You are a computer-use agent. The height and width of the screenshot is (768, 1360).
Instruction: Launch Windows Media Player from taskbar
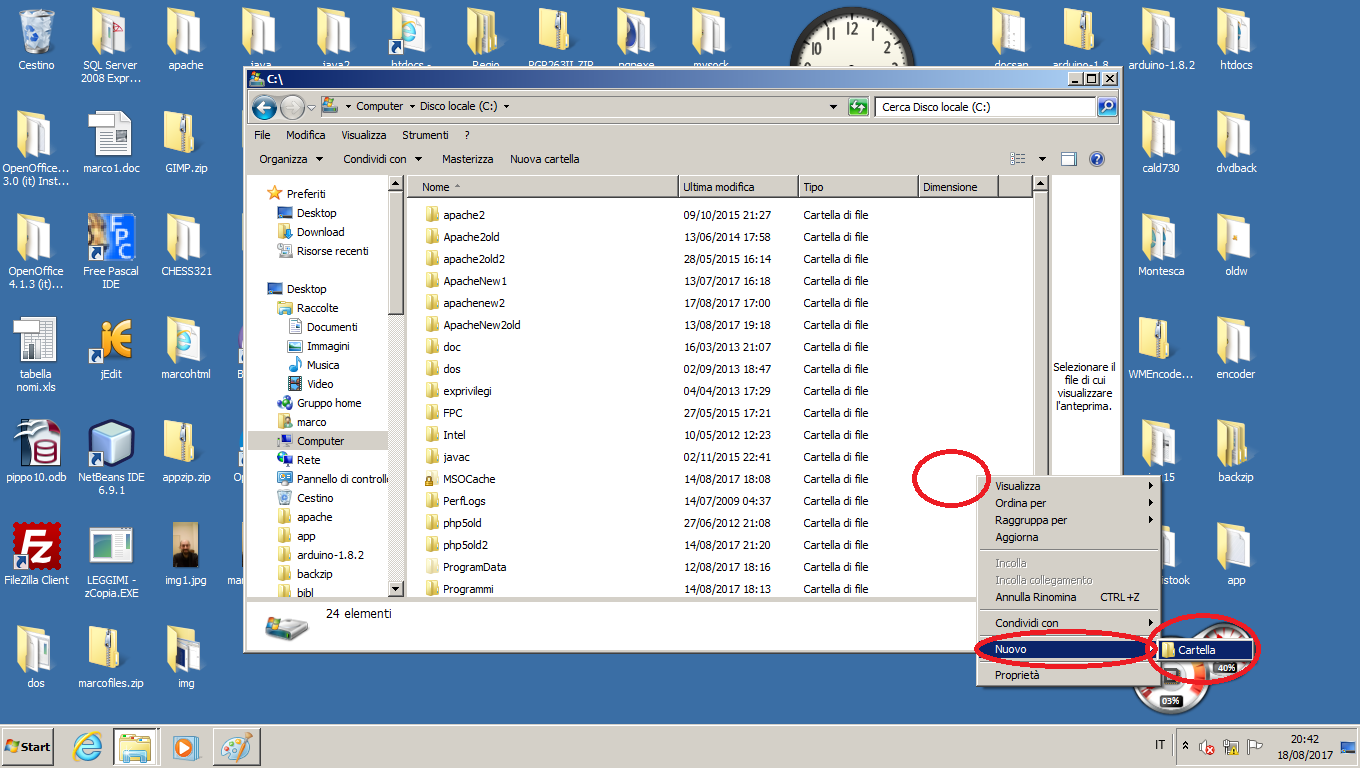coord(185,747)
